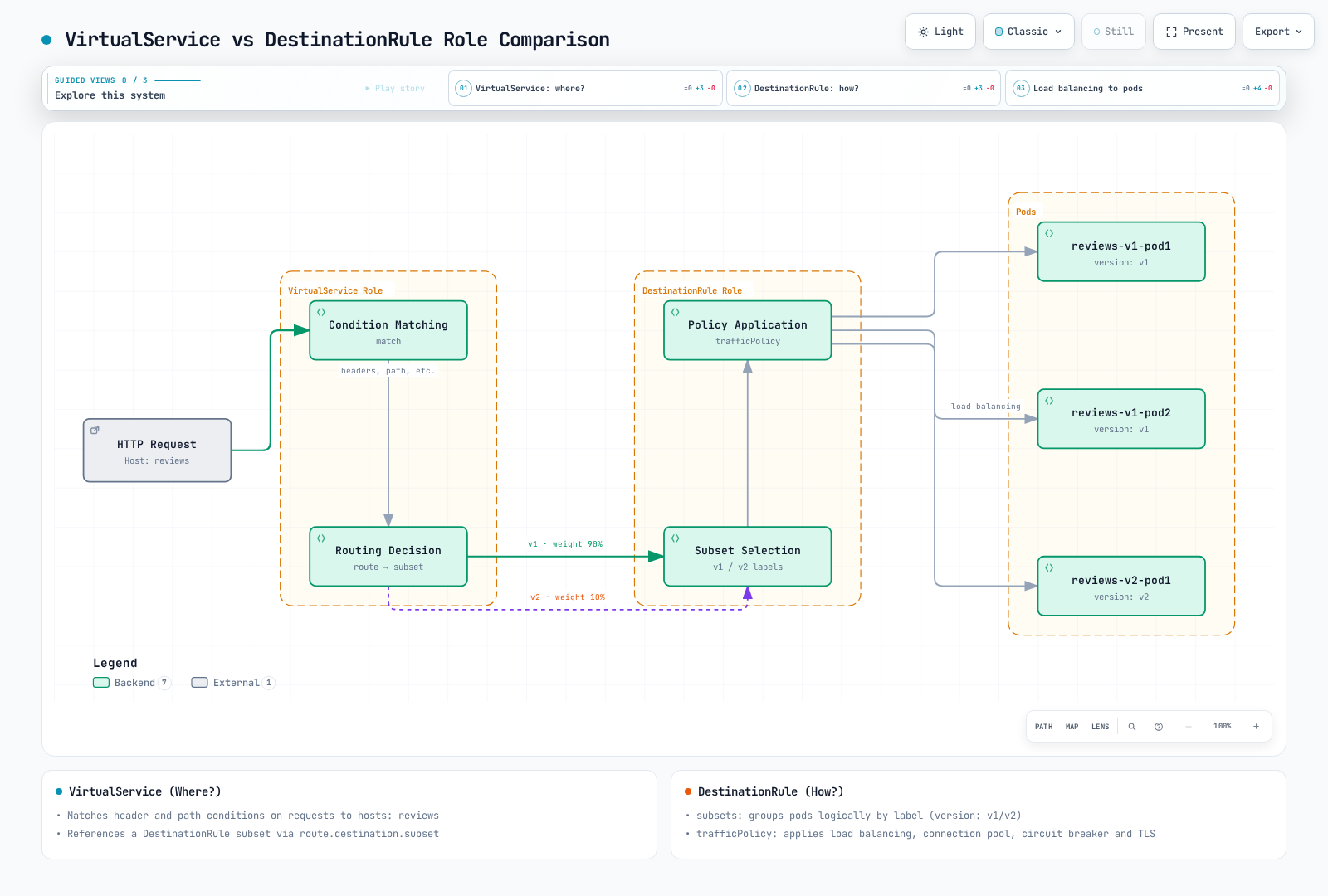The image size is (1328, 896).
Task: Click the Present button
Action: 1194,32
